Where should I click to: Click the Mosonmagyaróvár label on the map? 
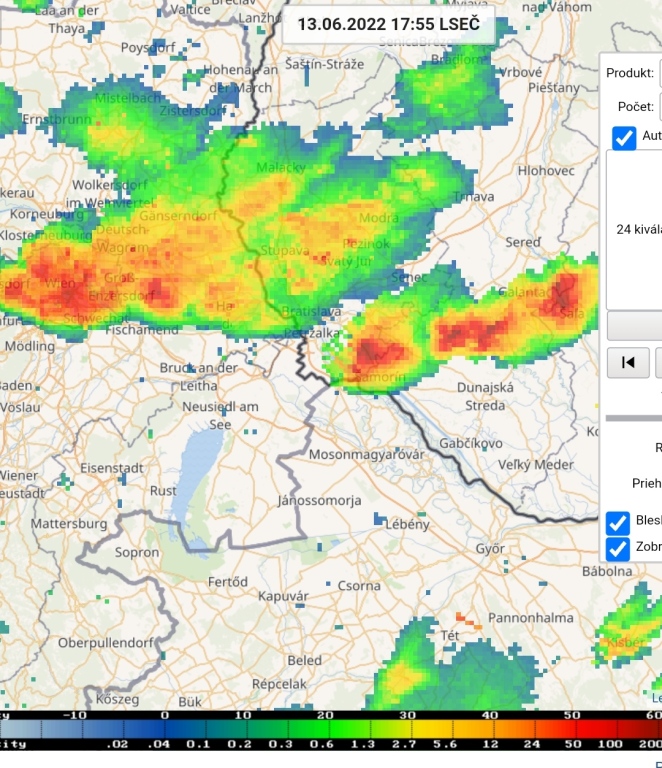[x=367, y=454]
